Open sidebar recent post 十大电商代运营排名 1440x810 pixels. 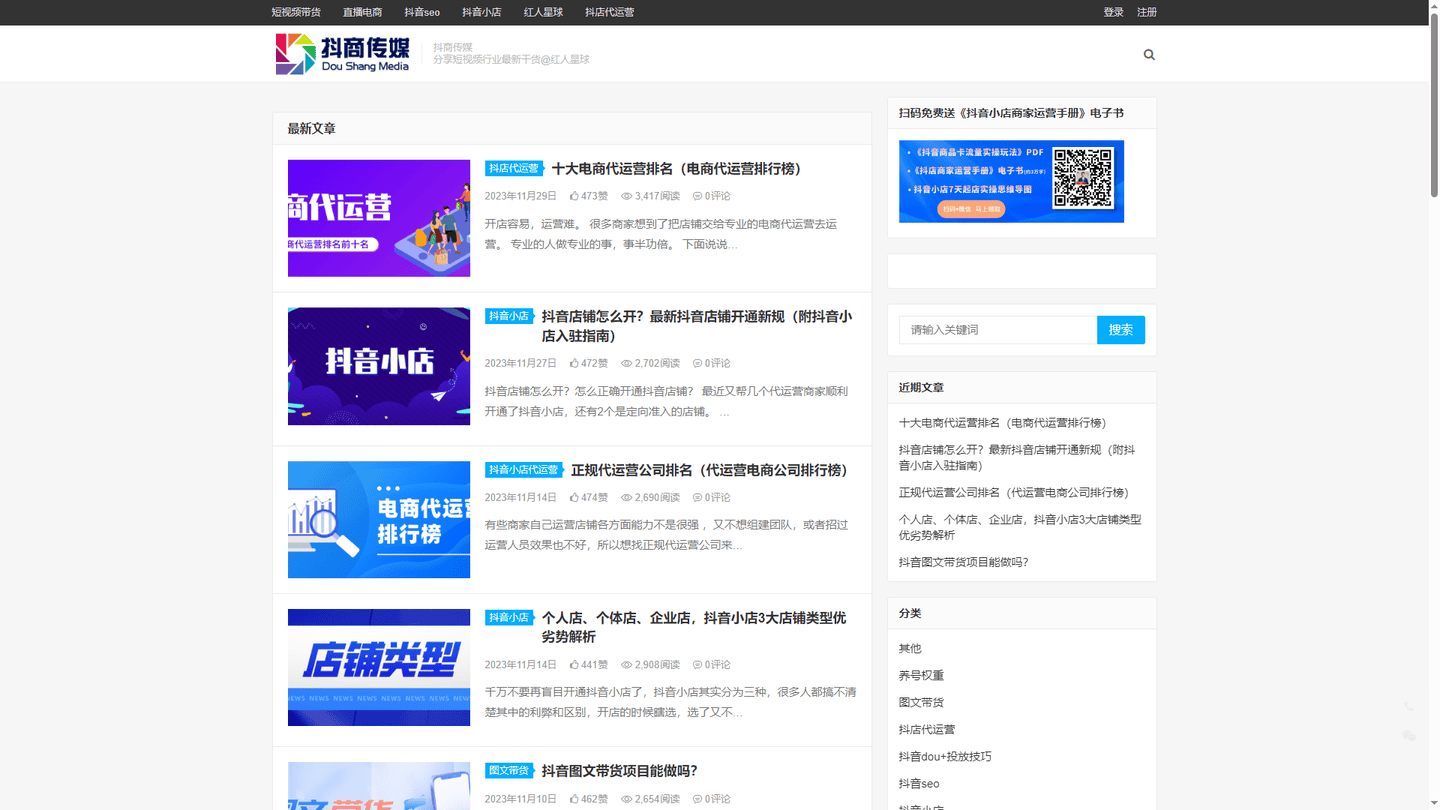point(1002,423)
